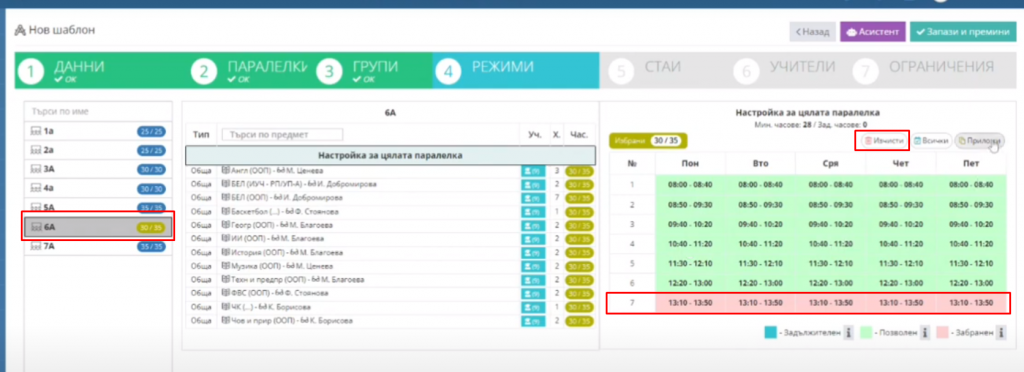Click the Назад back button

[812, 31]
